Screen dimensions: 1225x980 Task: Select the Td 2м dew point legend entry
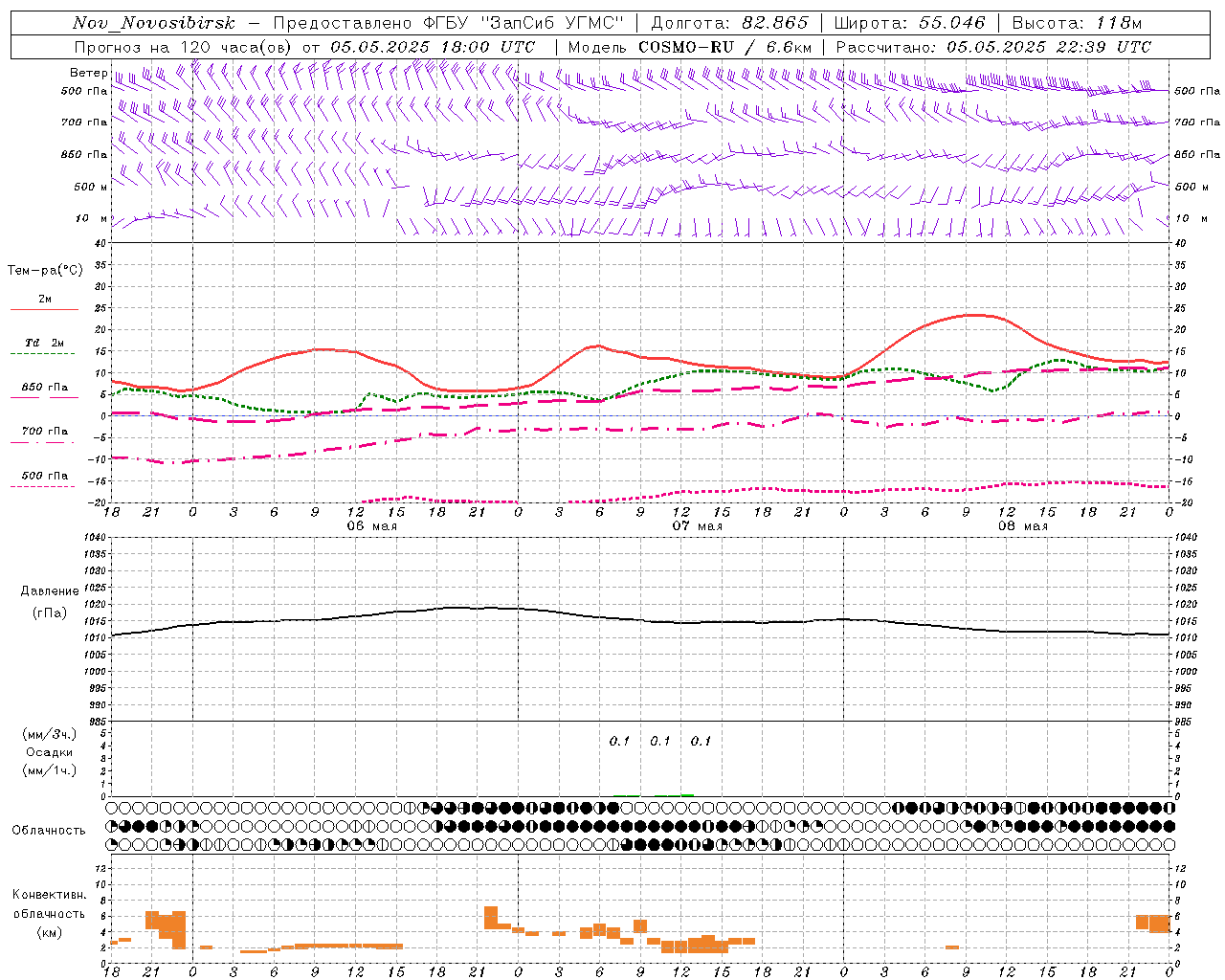(x=44, y=346)
